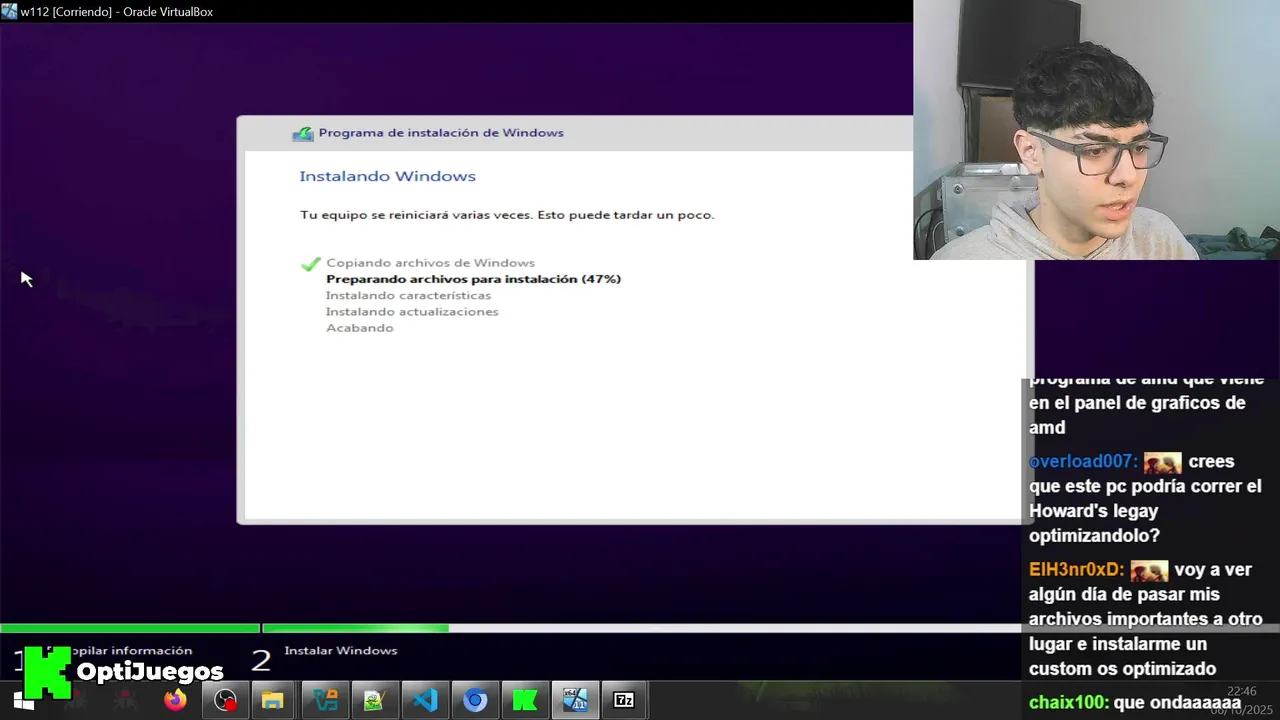
Task: Open 7-Zip from the taskbar
Action: tap(624, 700)
